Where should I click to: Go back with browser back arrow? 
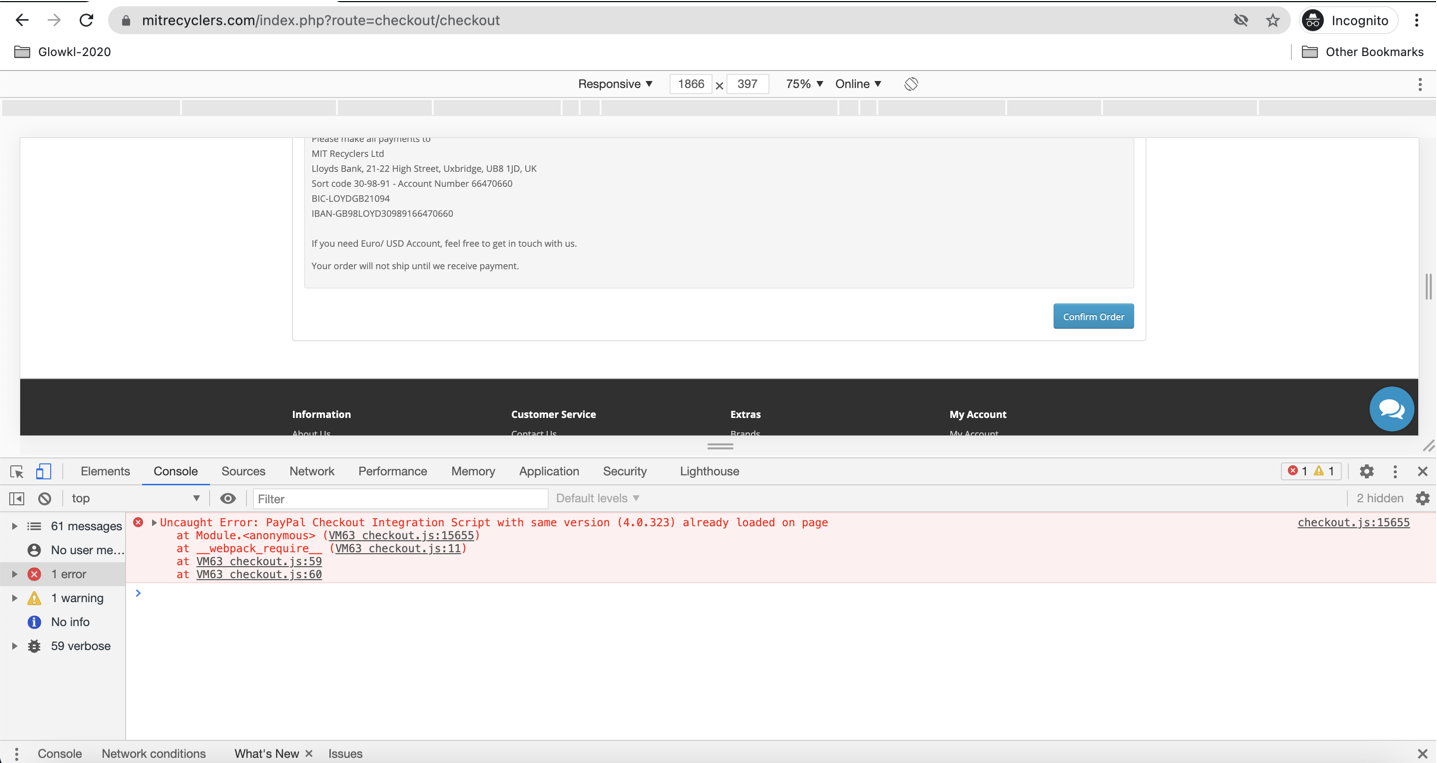tap(22, 20)
